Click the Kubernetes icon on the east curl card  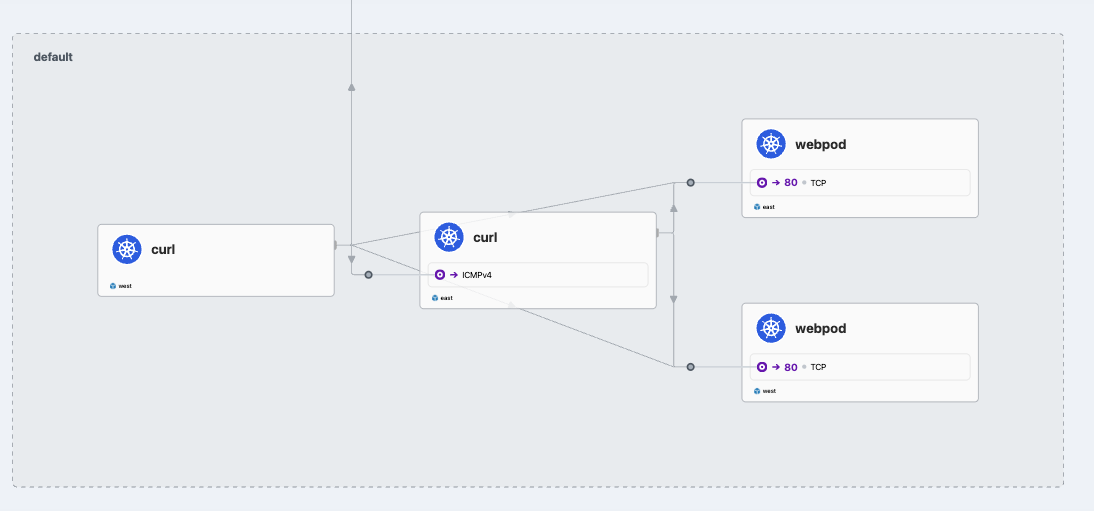tap(449, 237)
